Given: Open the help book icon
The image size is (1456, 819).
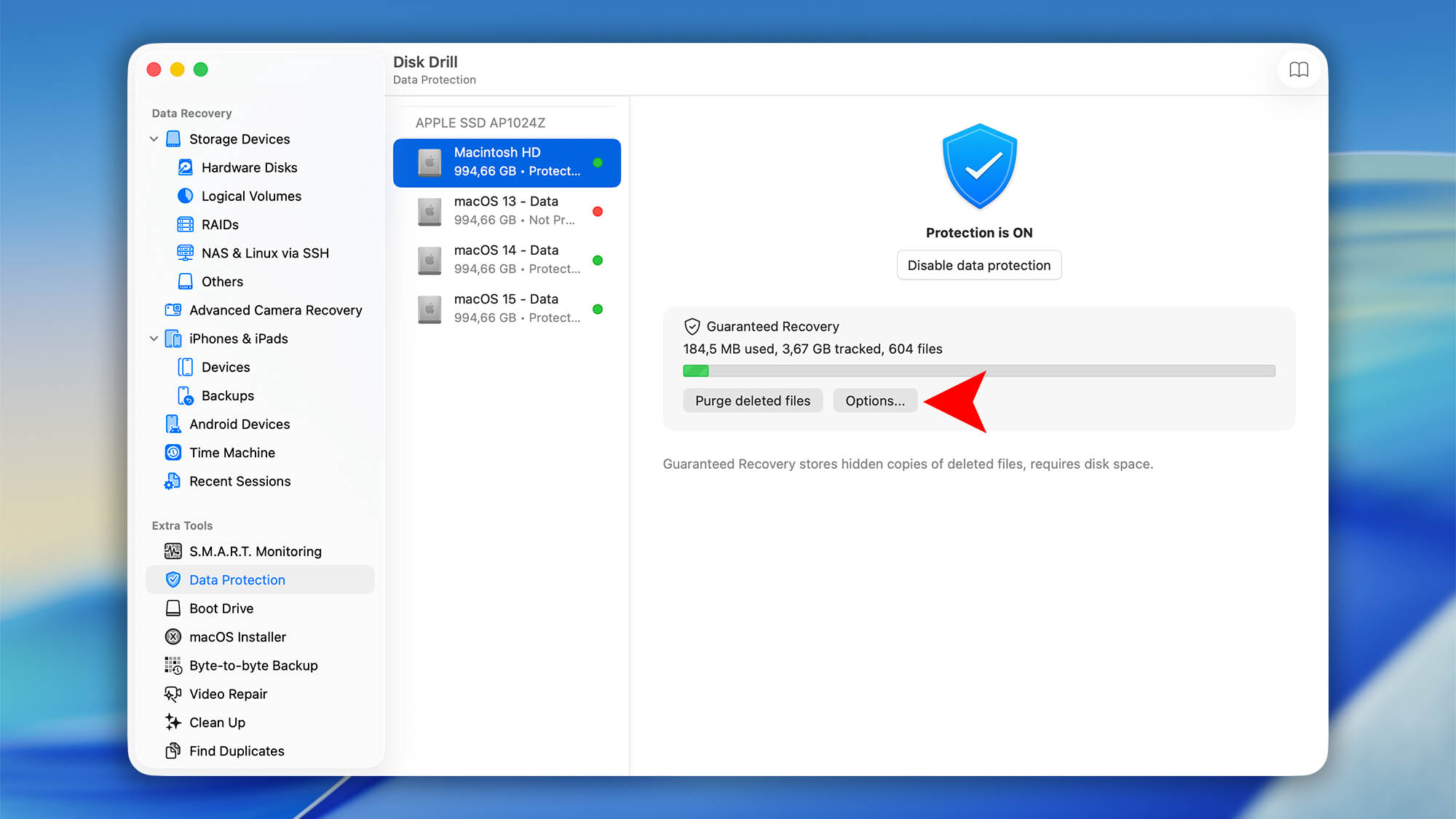Looking at the screenshot, I should (1299, 70).
